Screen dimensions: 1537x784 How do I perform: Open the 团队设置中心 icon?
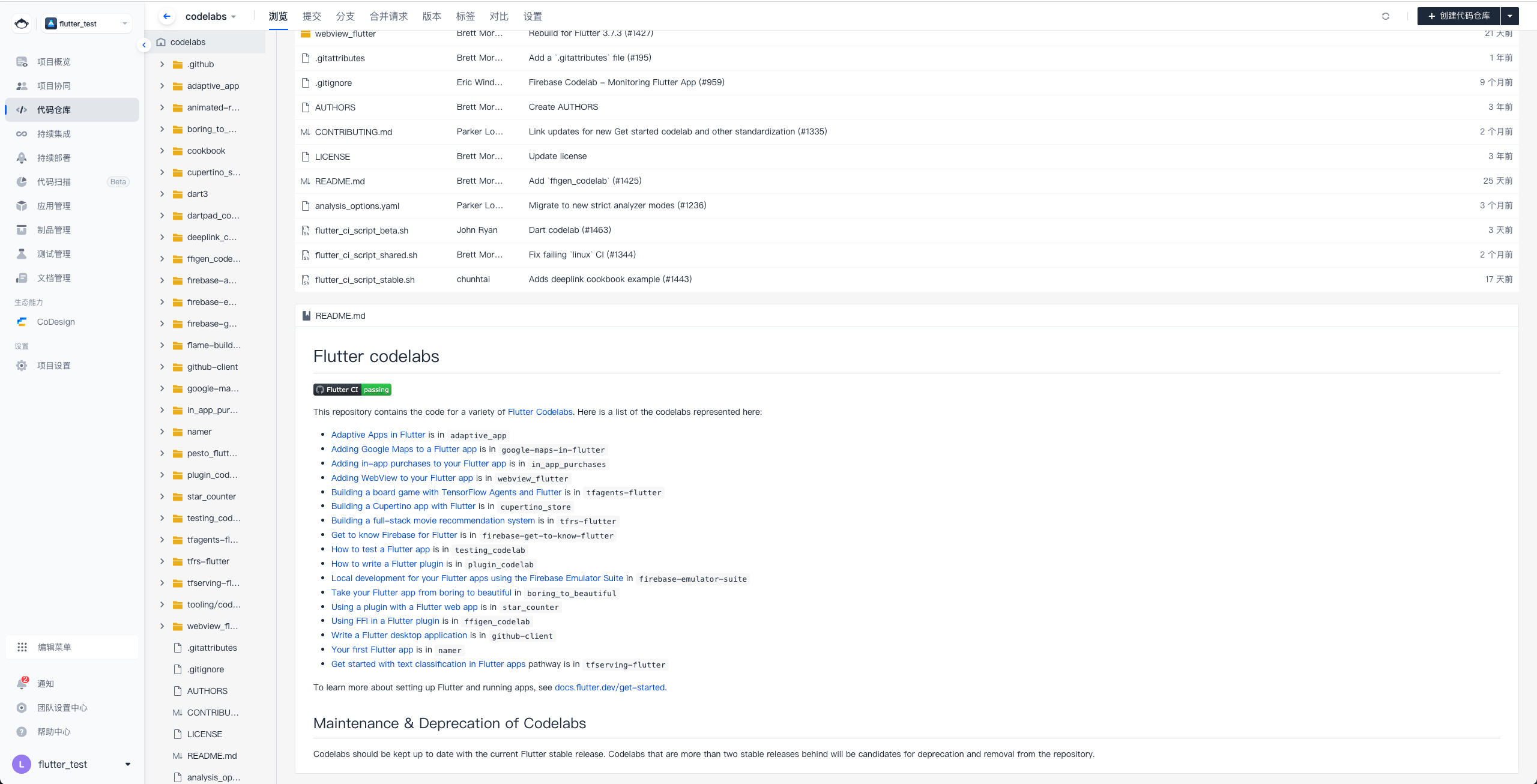[x=22, y=708]
